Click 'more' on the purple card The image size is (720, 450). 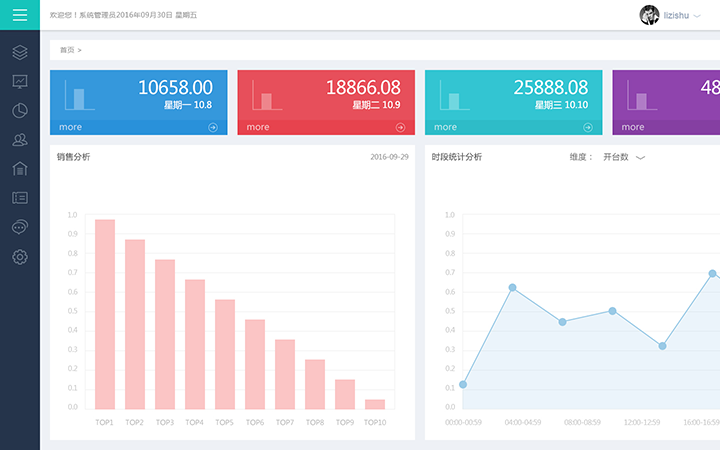[x=633, y=127]
